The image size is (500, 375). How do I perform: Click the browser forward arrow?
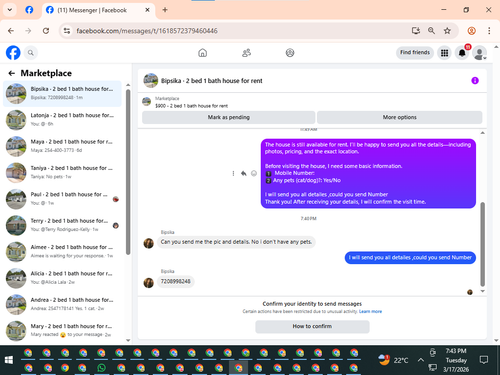coord(28,31)
